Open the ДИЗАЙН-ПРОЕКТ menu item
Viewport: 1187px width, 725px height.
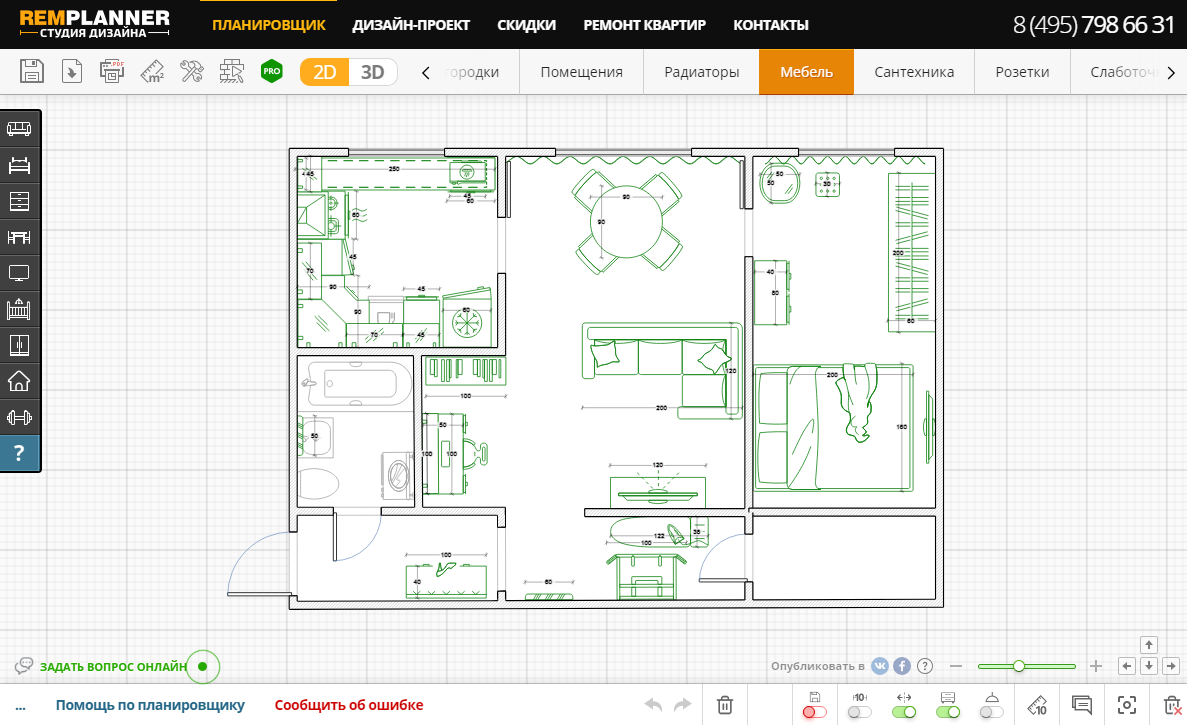coord(411,25)
